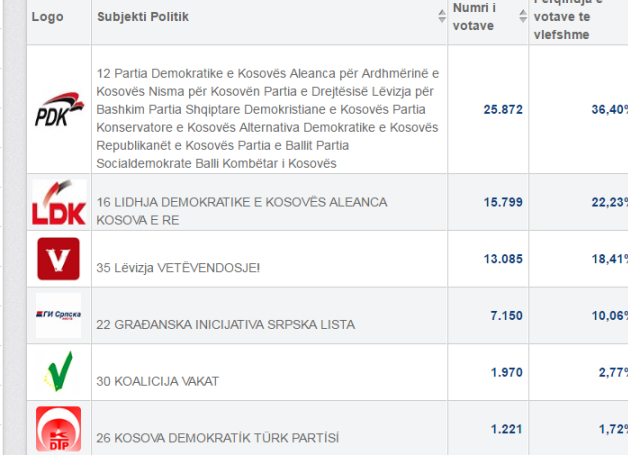Select the 26 Kosova Demokratik Türk Partisi entry
Viewport: 628px width, 455px height.
(217, 438)
